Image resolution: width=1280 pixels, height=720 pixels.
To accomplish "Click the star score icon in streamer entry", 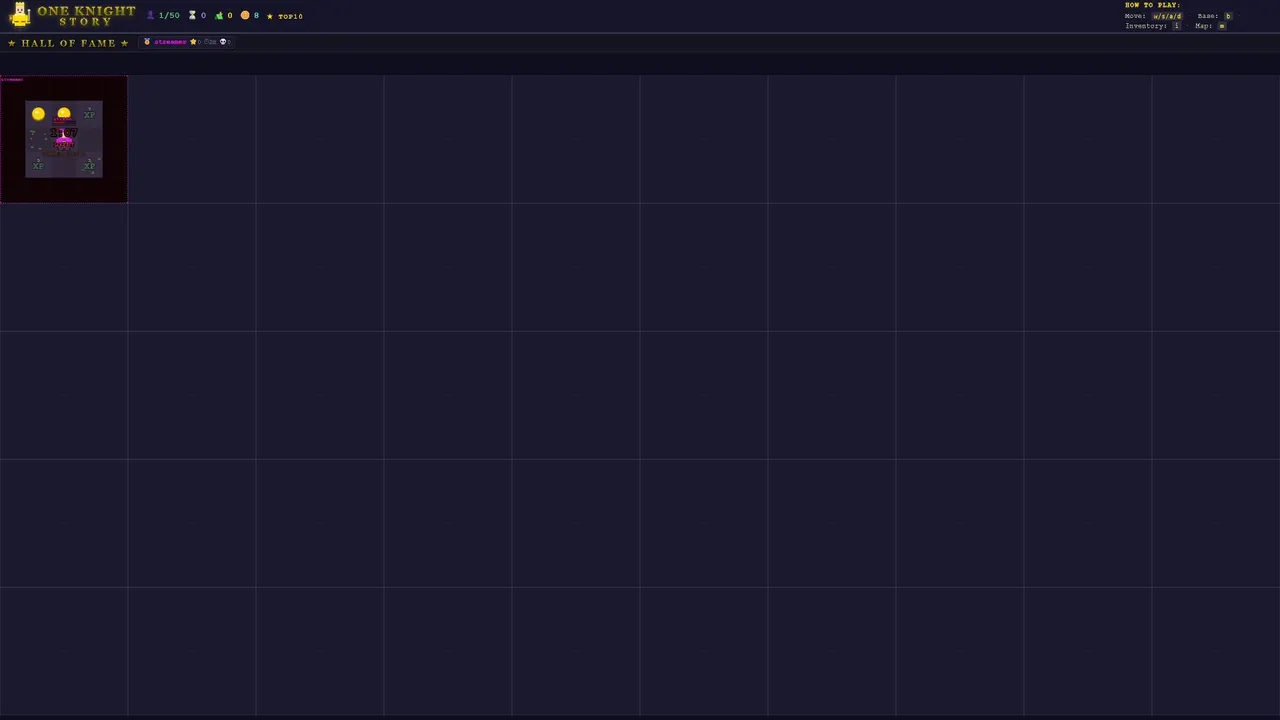I will 193,42.
